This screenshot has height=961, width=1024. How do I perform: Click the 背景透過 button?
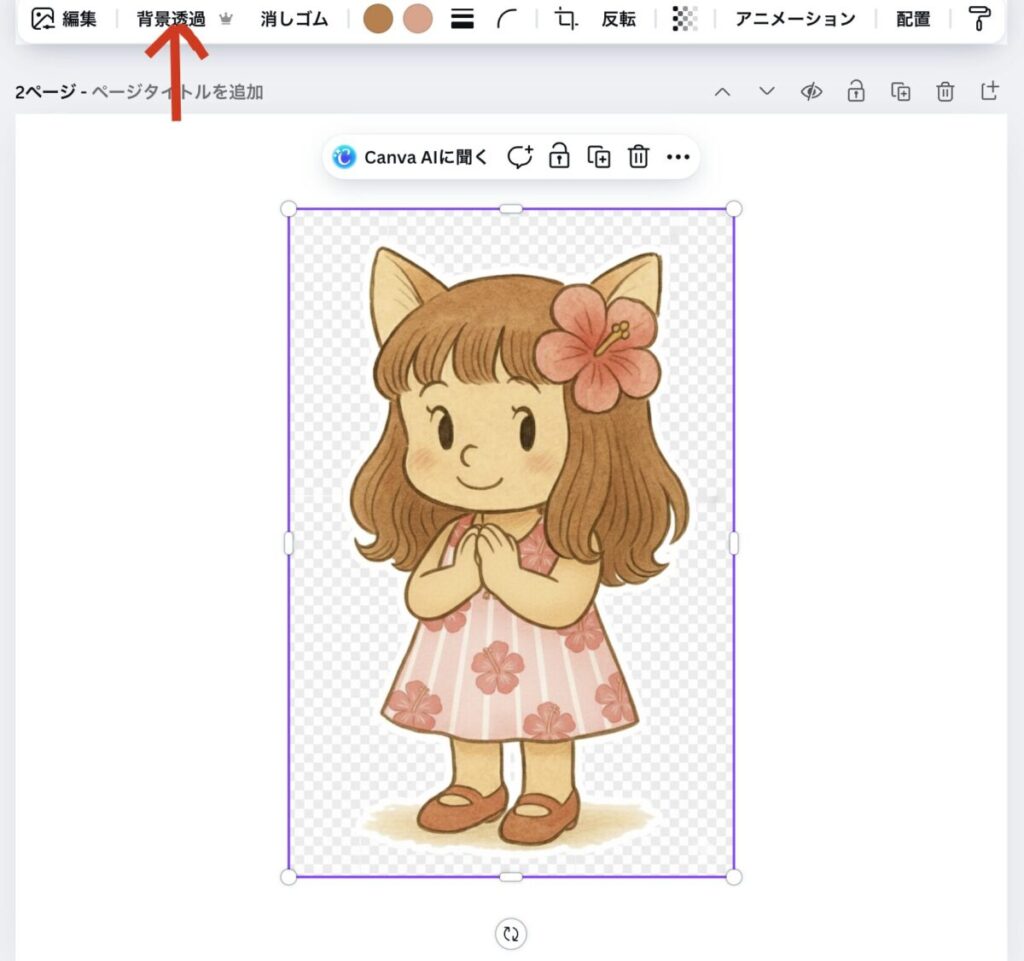171,19
